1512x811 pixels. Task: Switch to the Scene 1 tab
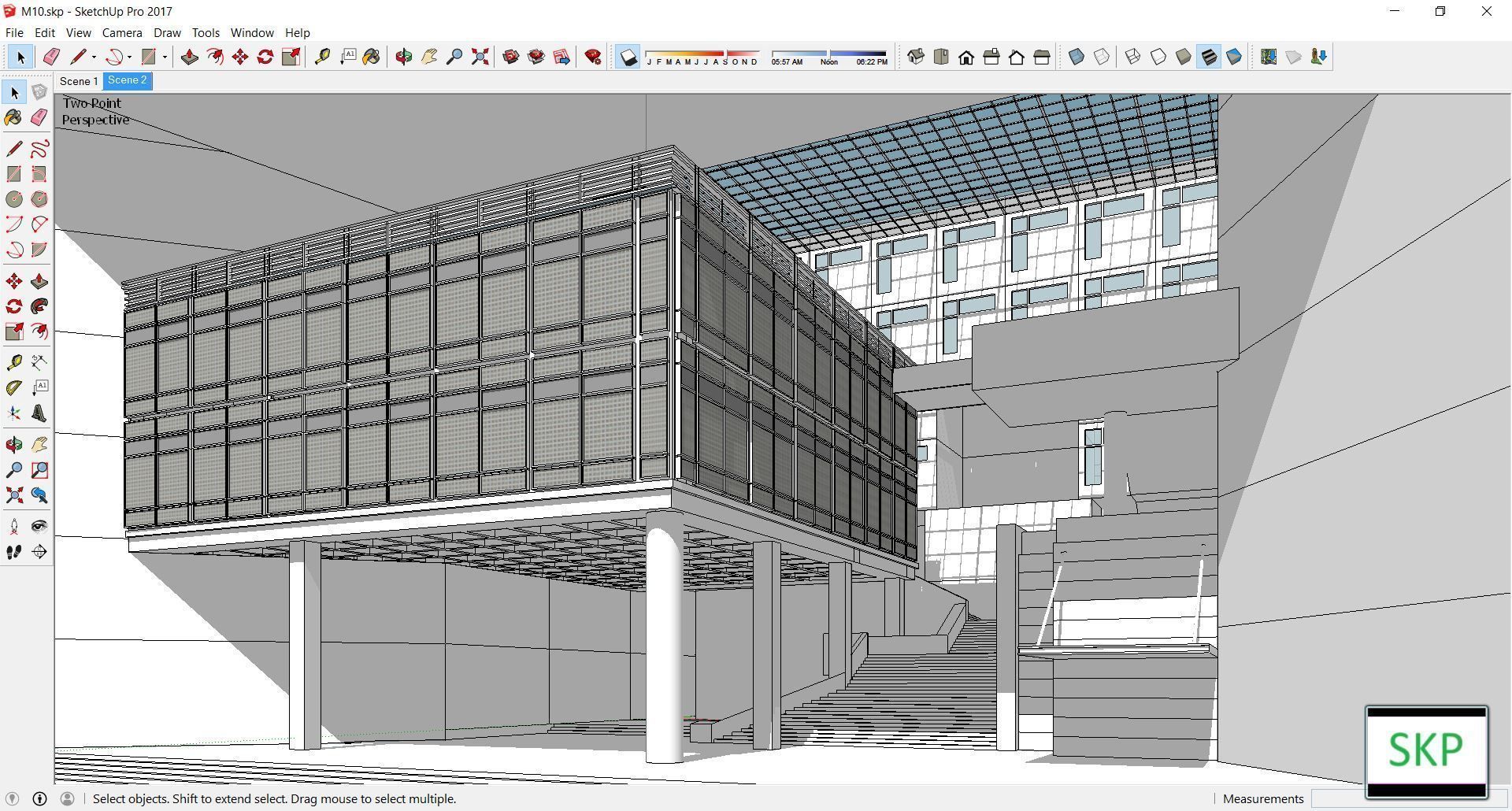[79, 81]
